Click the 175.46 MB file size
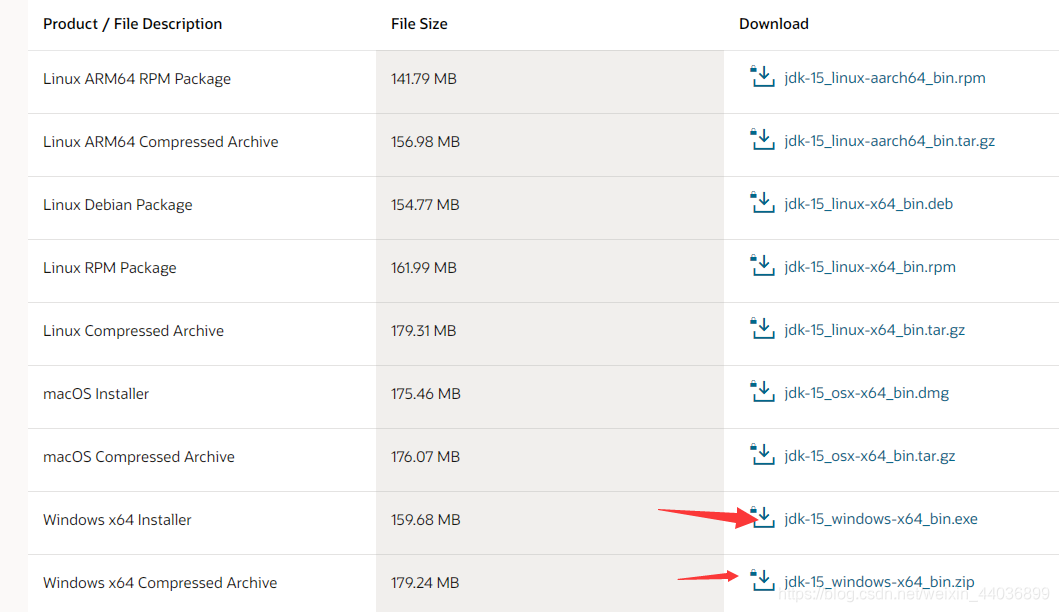 point(425,394)
